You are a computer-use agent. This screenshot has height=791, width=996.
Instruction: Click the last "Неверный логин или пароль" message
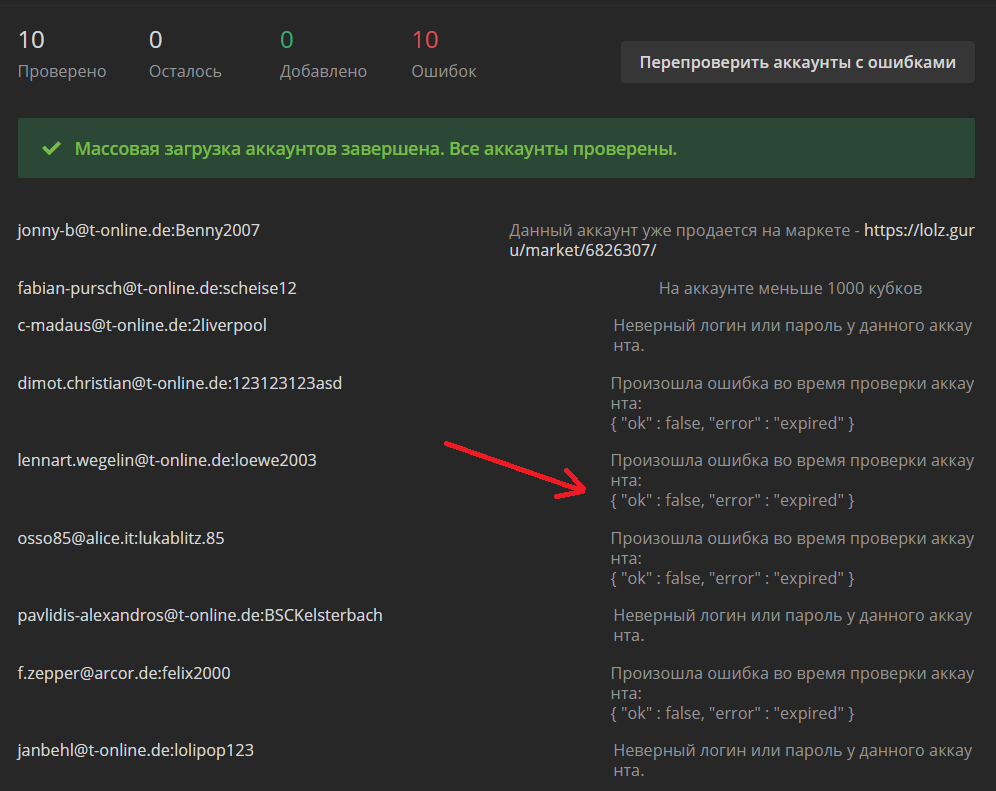[x=792, y=760]
